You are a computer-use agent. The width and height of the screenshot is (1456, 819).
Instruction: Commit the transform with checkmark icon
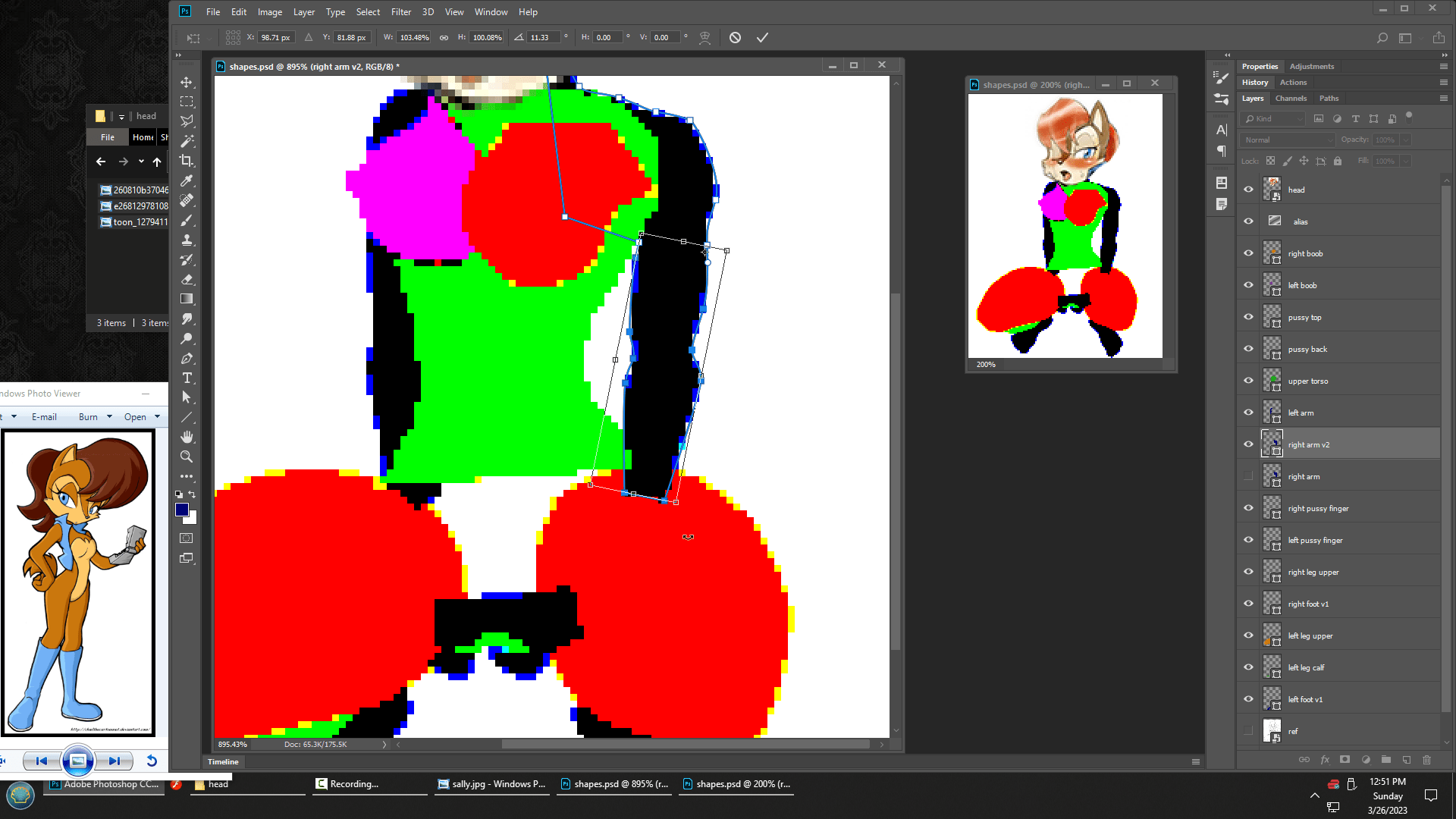(762, 37)
